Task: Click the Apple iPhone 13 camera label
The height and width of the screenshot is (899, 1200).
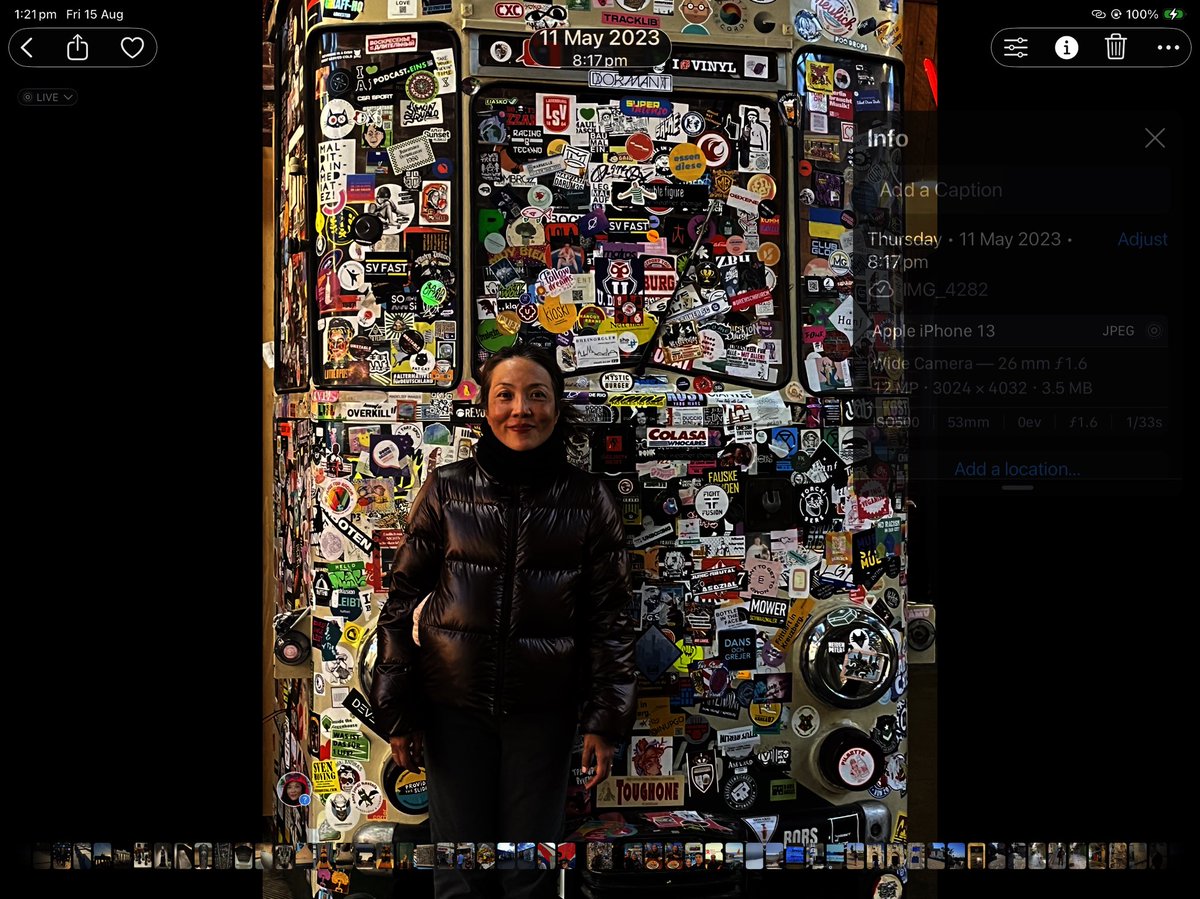Action: tap(933, 331)
